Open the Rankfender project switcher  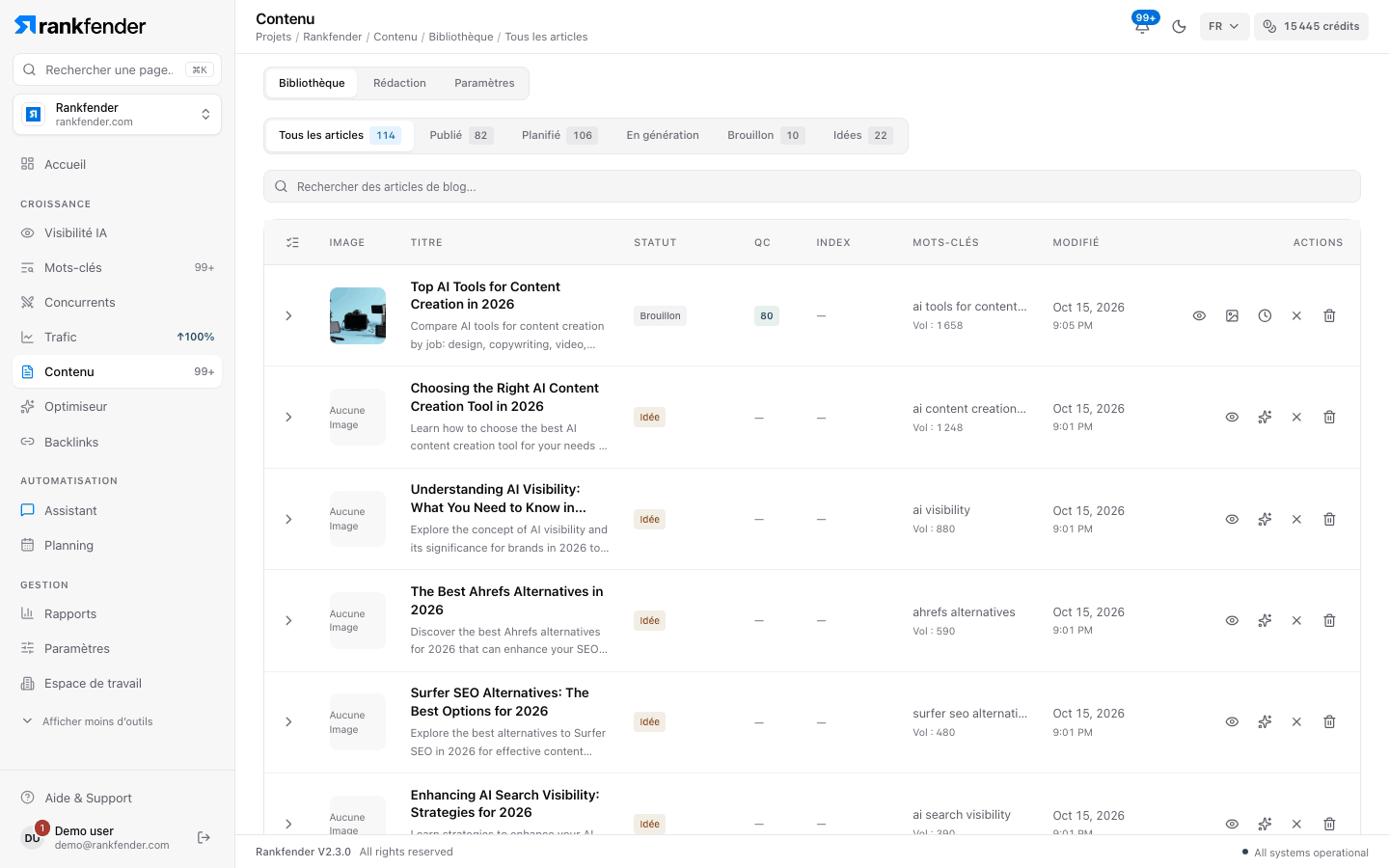117,115
